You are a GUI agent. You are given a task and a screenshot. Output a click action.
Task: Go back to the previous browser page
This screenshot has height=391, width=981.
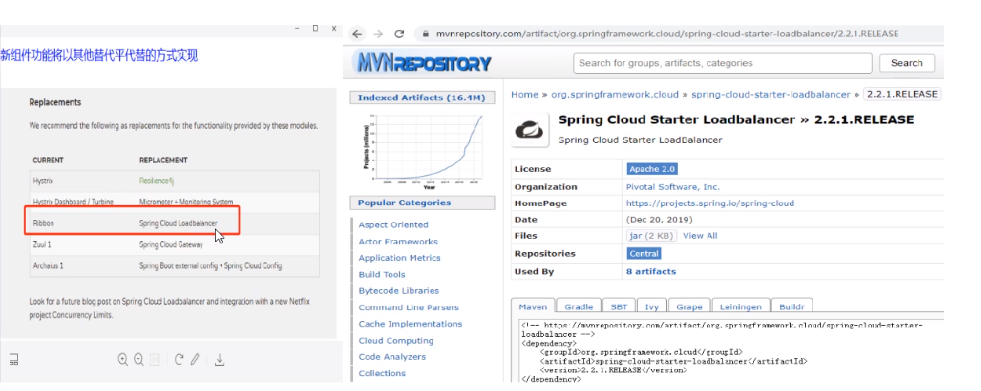pos(356,34)
